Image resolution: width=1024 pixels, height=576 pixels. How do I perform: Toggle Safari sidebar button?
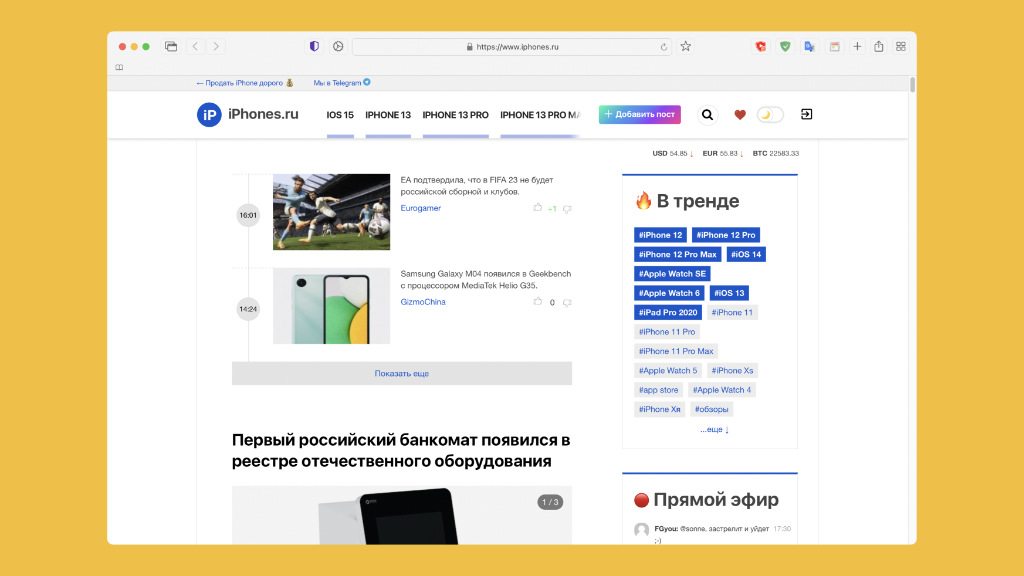[171, 46]
